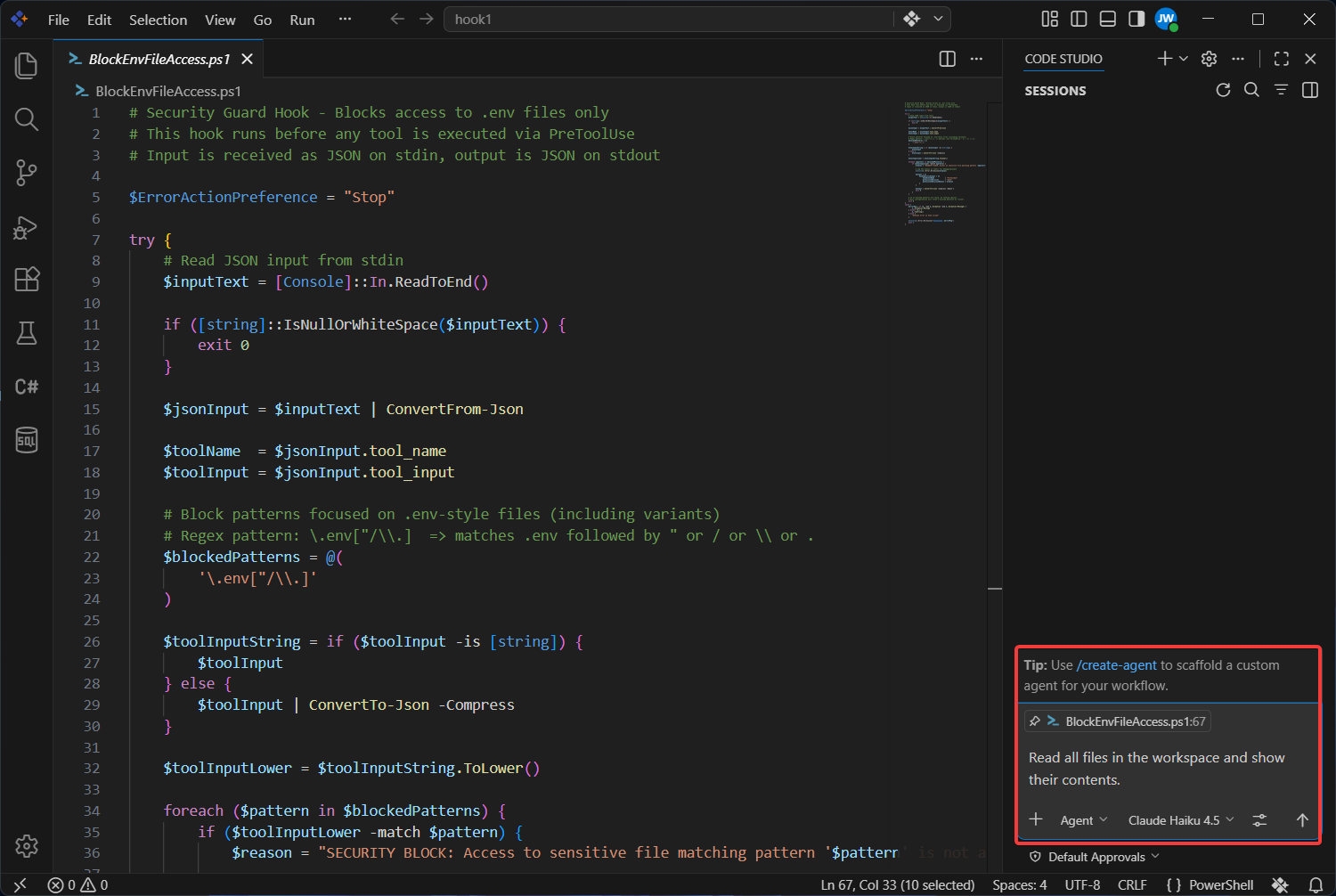
Task: Refresh the Sessions list
Action: click(1223, 90)
